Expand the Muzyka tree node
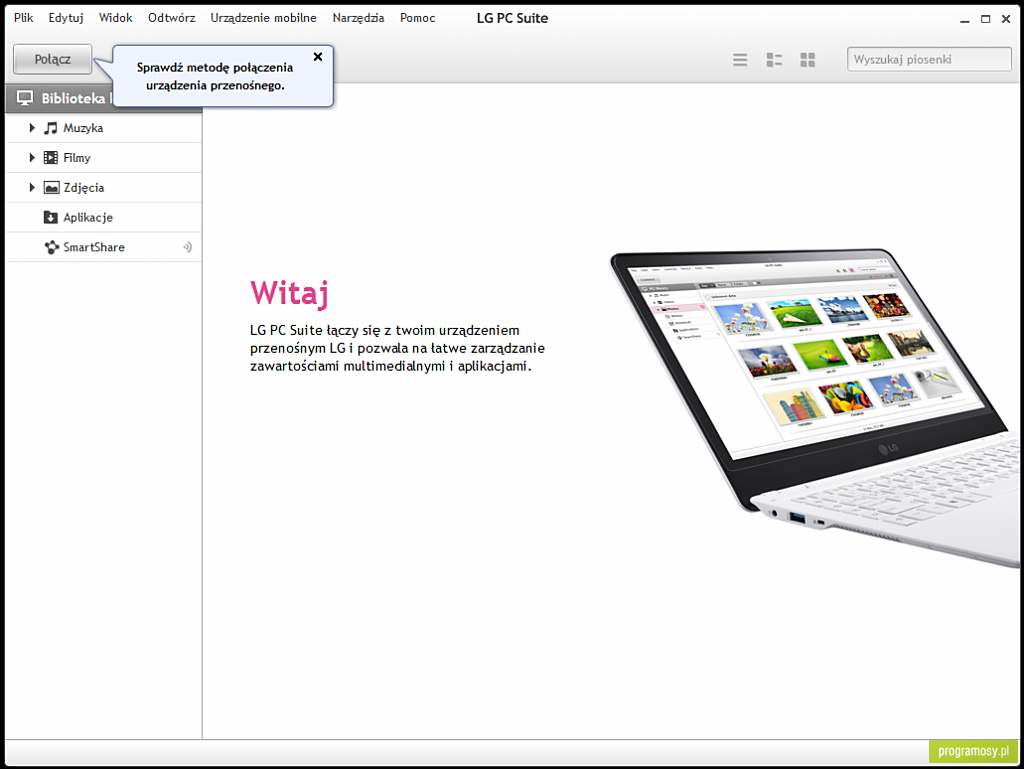The width and height of the screenshot is (1024, 769). [31, 128]
